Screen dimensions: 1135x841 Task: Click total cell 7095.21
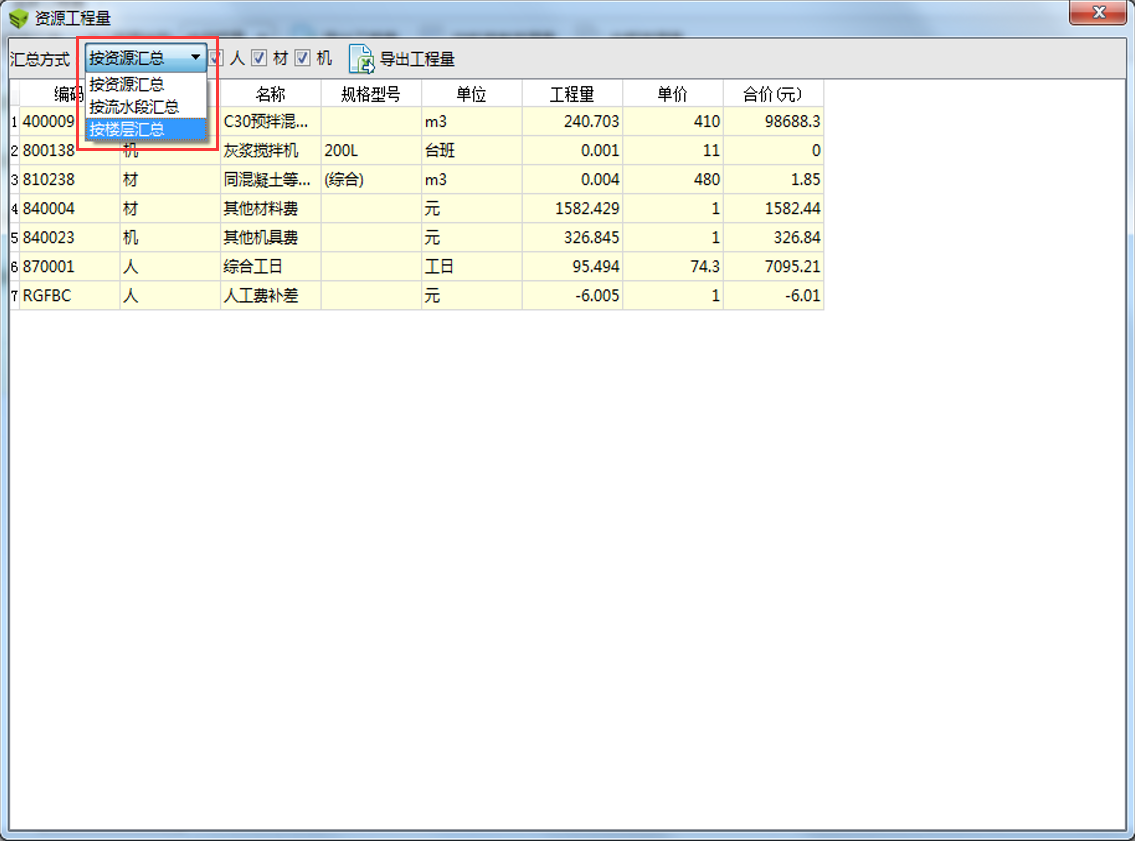[773, 266]
